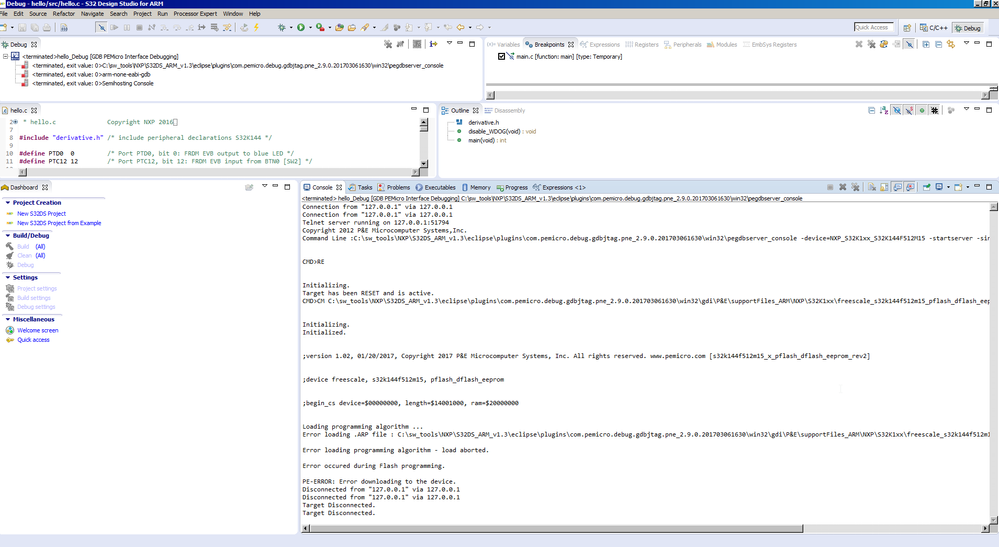Collapse the hello_Debug launch tree node

[5, 56]
